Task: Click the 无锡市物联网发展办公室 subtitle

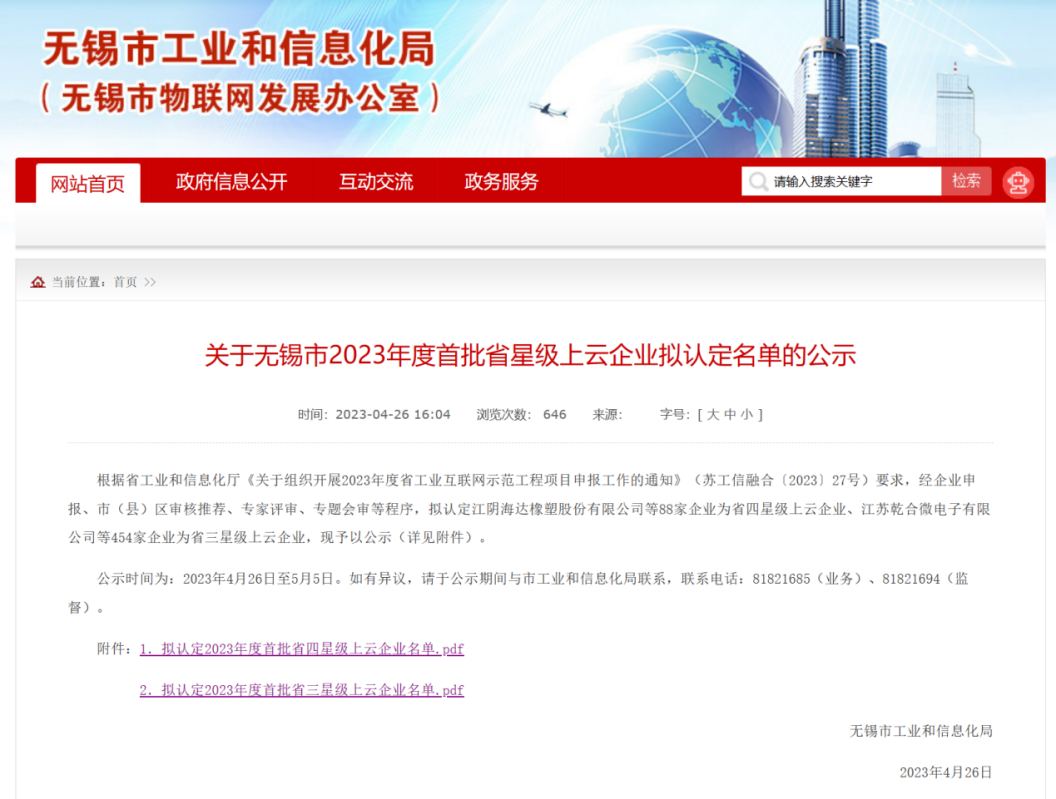Action: pyautogui.click(x=240, y=98)
